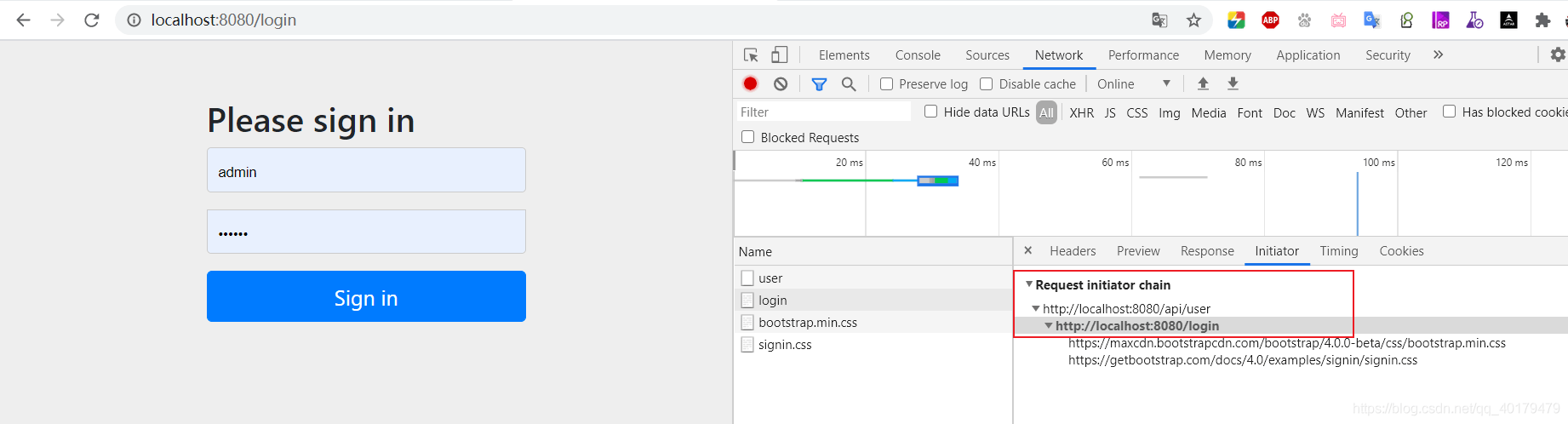
Task: Click the Export HAR download icon
Action: coord(1233,83)
